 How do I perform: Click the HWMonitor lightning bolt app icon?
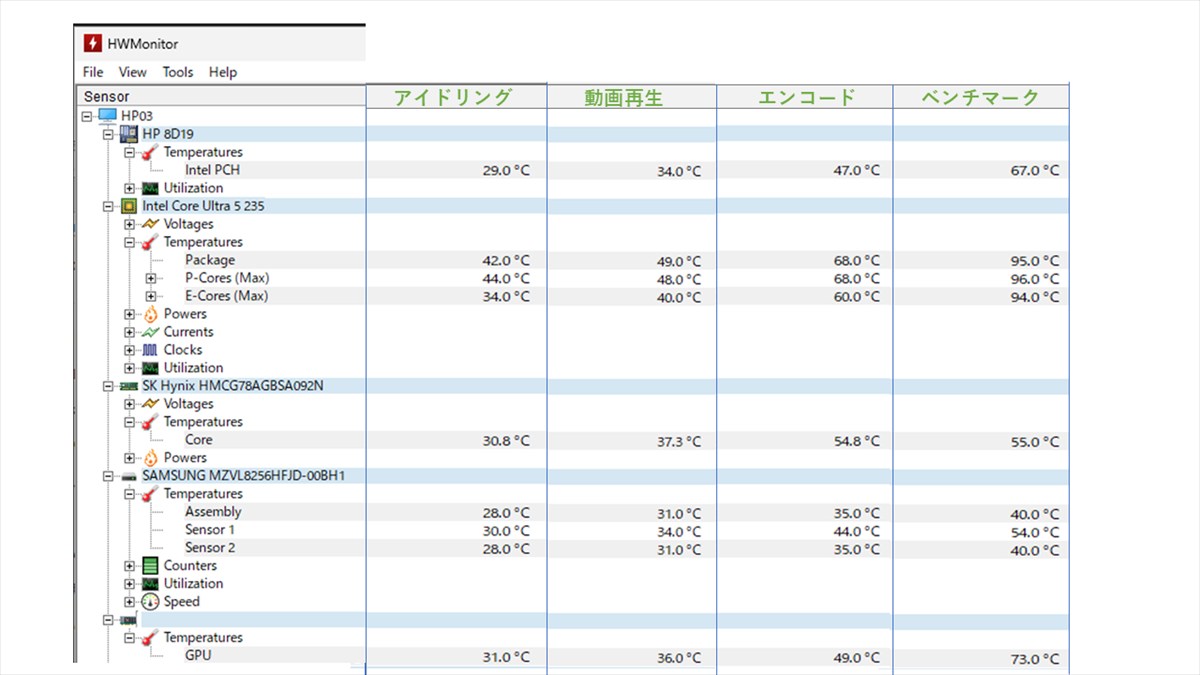93,44
